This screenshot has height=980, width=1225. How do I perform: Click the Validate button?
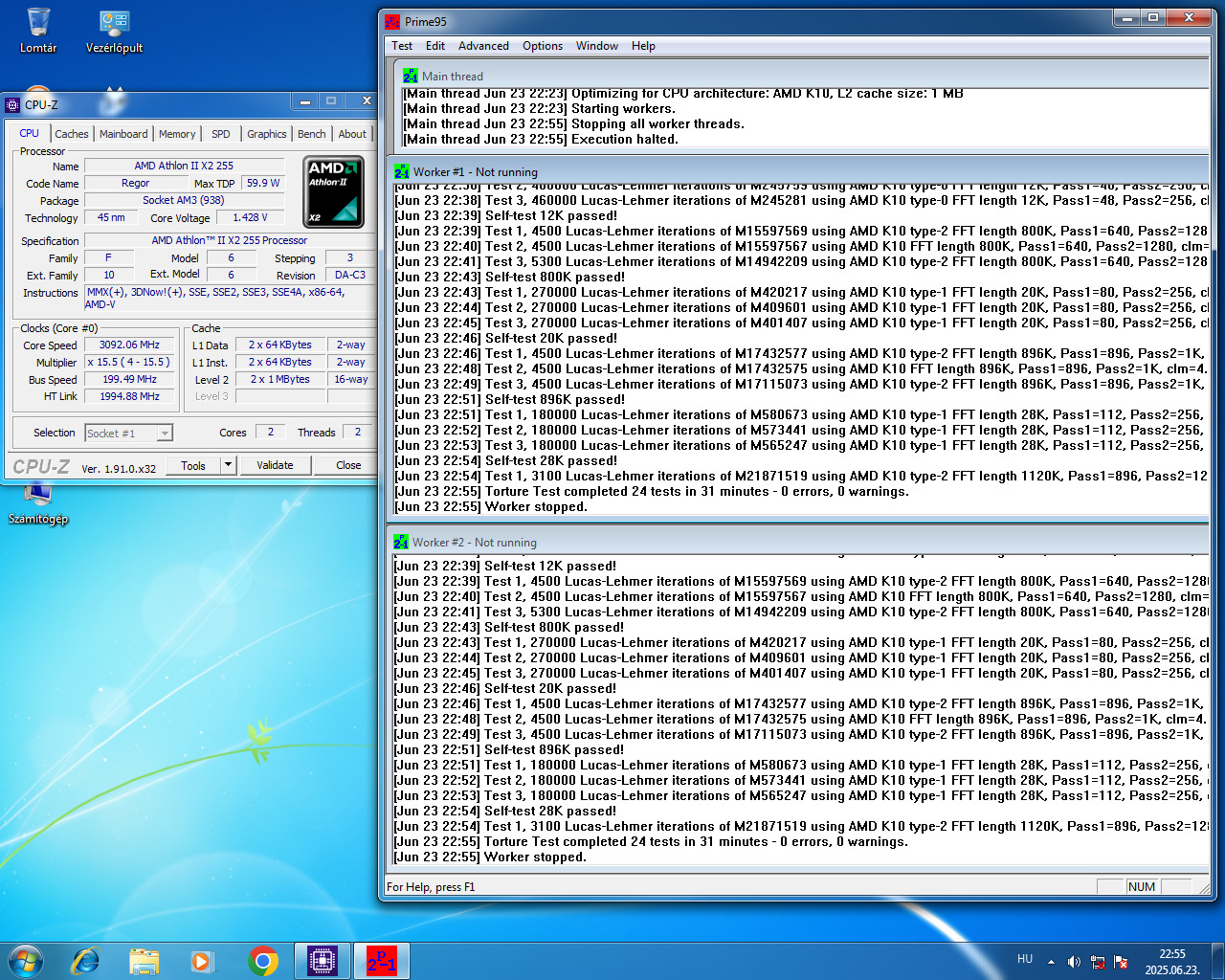click(x=275, y=465)
